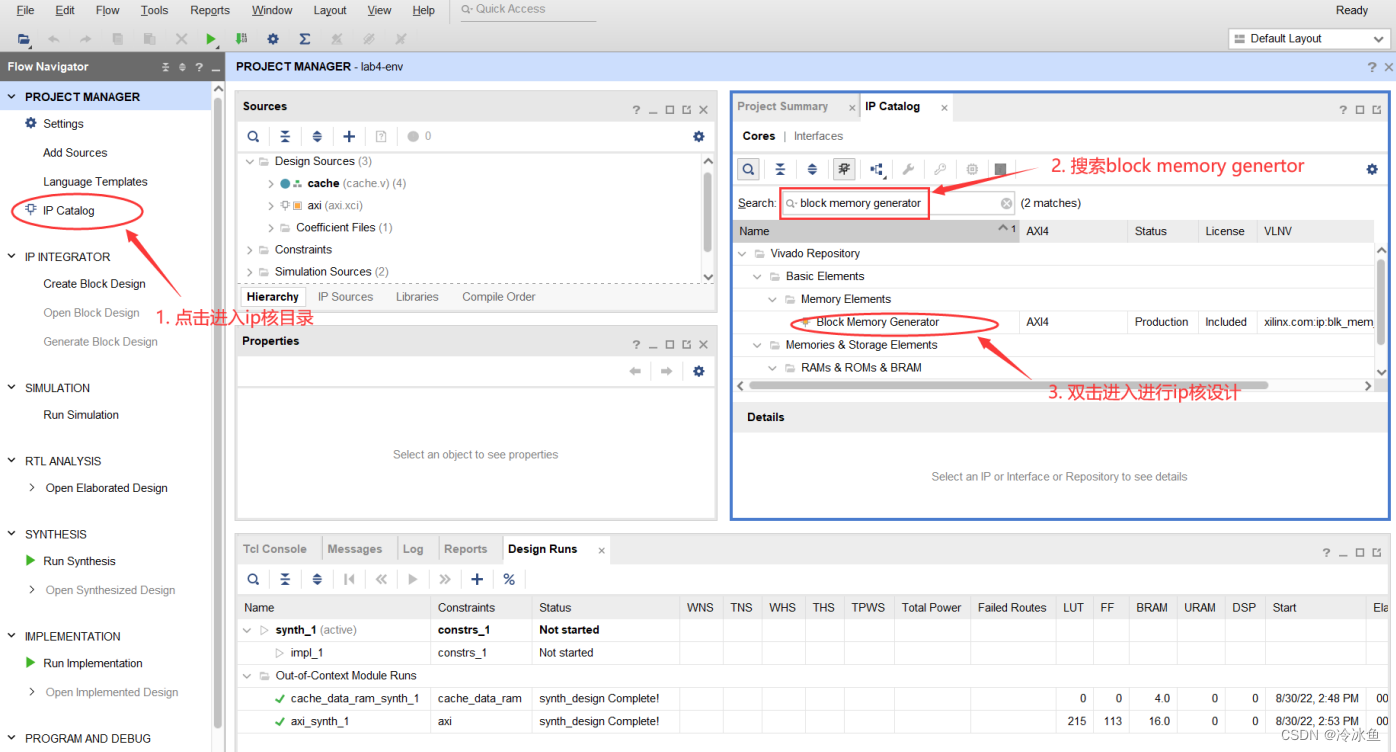The width and height of the screenshot is (1396, 752).
Task: Collapse the PROJECT MANAGER section
Action: point(12,97)
